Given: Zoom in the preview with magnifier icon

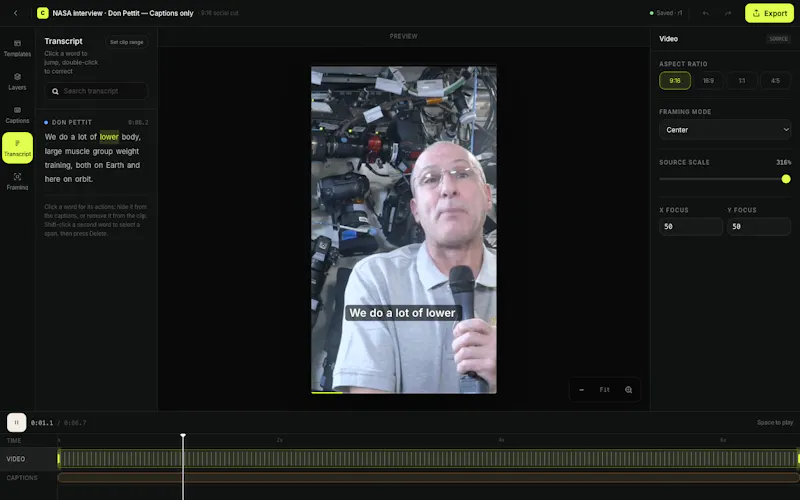Looking at the screenshot, I should [x=629, y=390].
